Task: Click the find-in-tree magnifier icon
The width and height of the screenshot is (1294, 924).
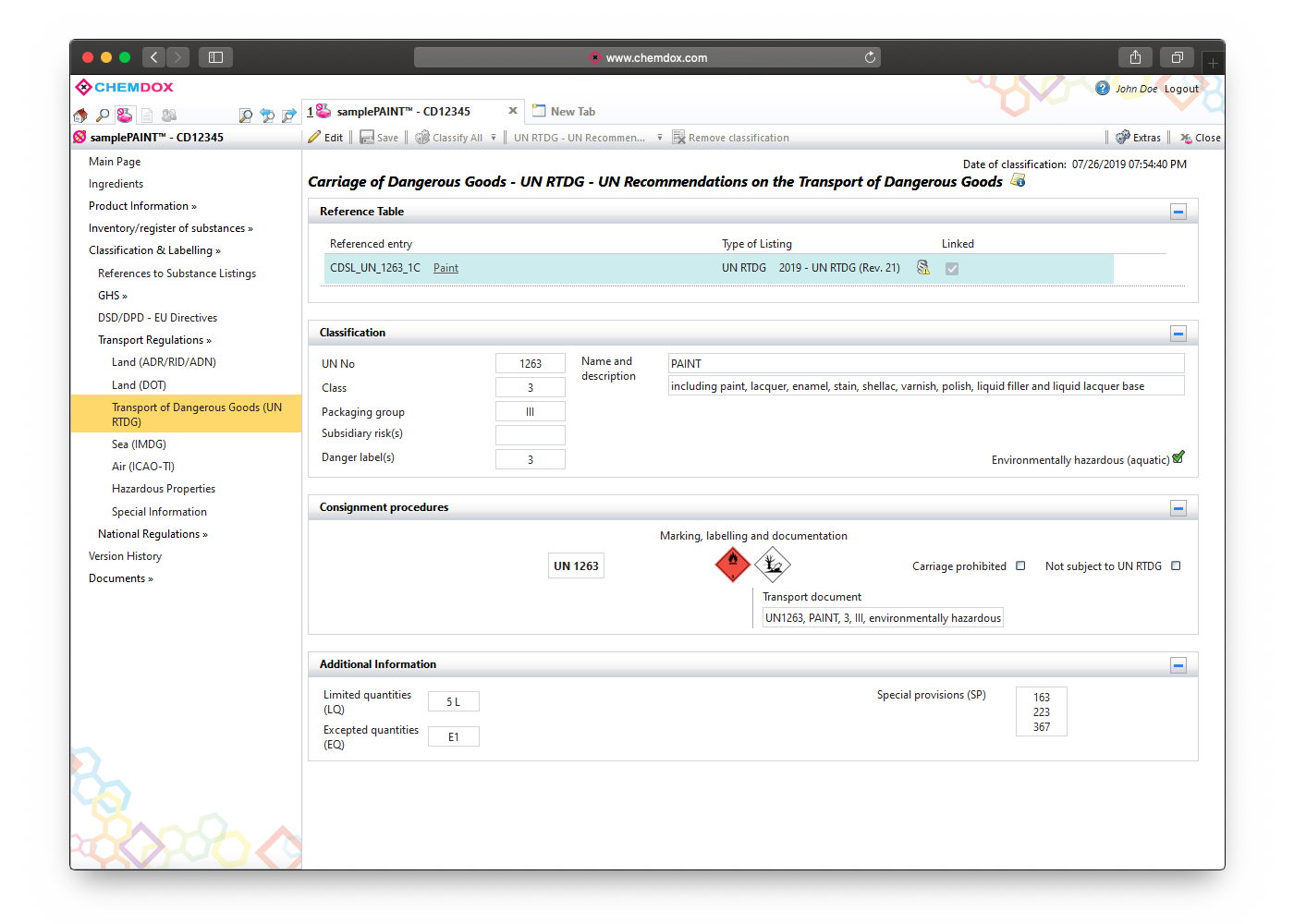Action: click(x=245, y=115)
